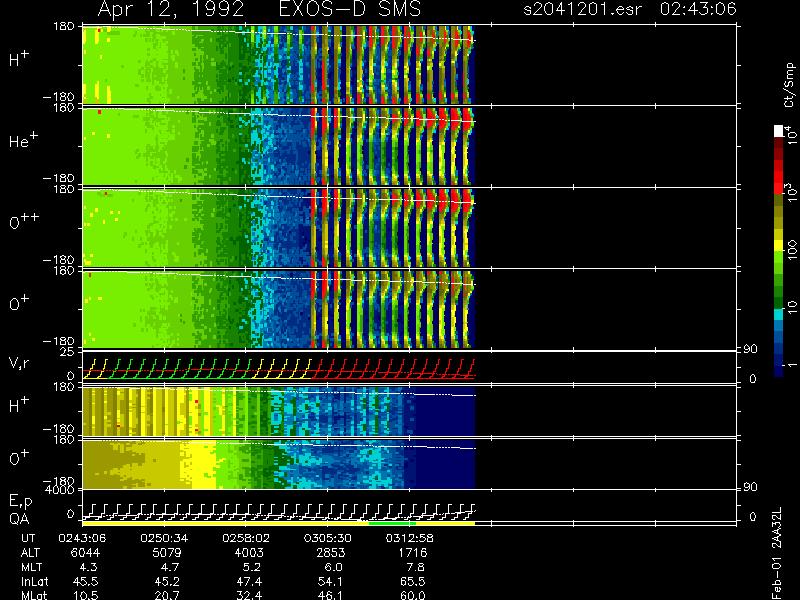
Task: Select the UT value '0312:58'
Action: tap(409, 538)
